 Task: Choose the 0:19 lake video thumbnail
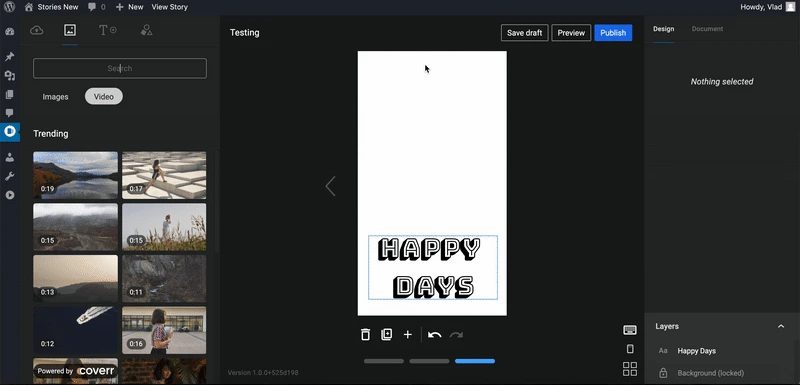click(76, 175)
